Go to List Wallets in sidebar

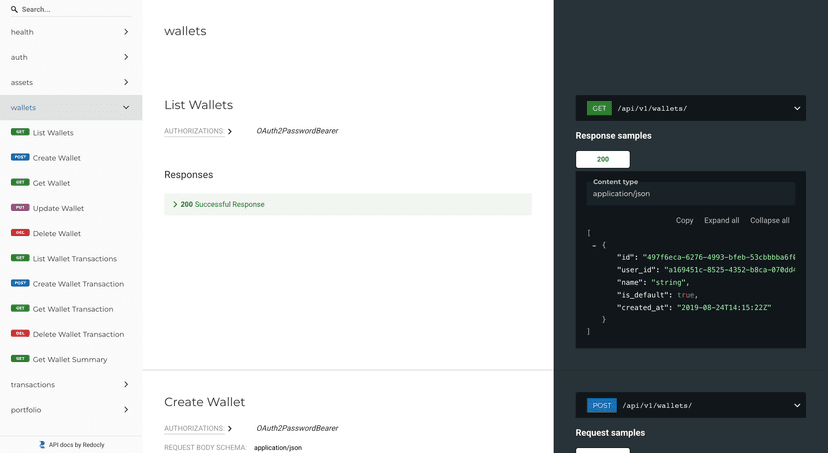coord(53,133)
